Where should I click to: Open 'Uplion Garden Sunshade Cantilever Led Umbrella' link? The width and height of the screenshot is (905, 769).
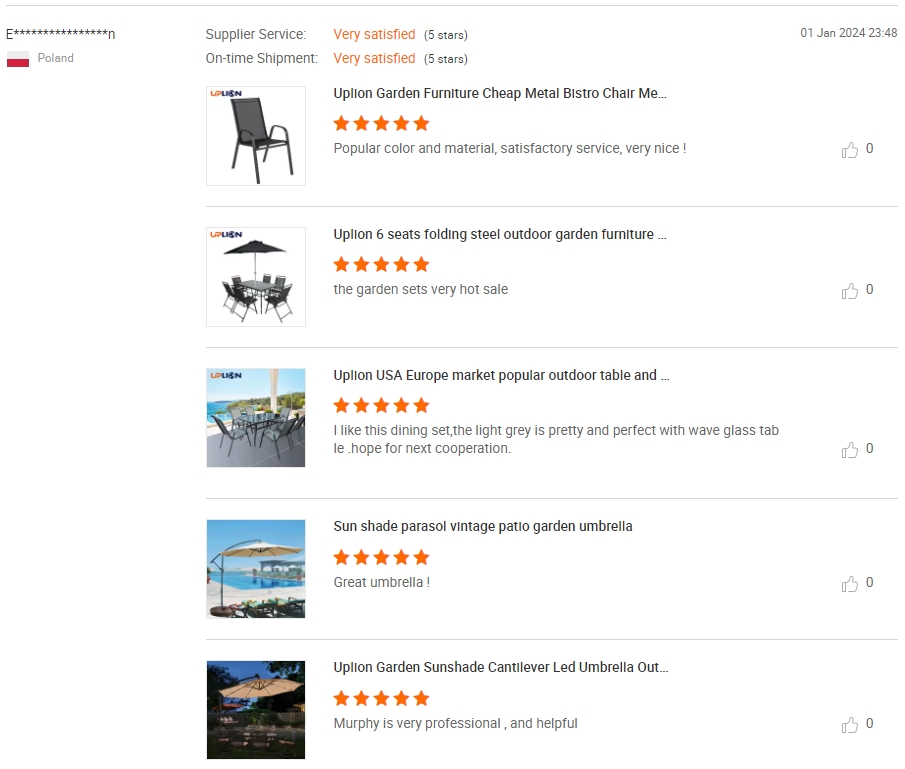pyautogui.click(x=501, y=668)
